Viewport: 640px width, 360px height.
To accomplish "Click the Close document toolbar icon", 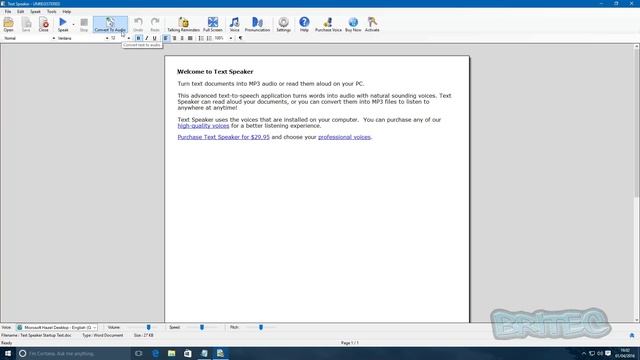I will coord(44,24).
